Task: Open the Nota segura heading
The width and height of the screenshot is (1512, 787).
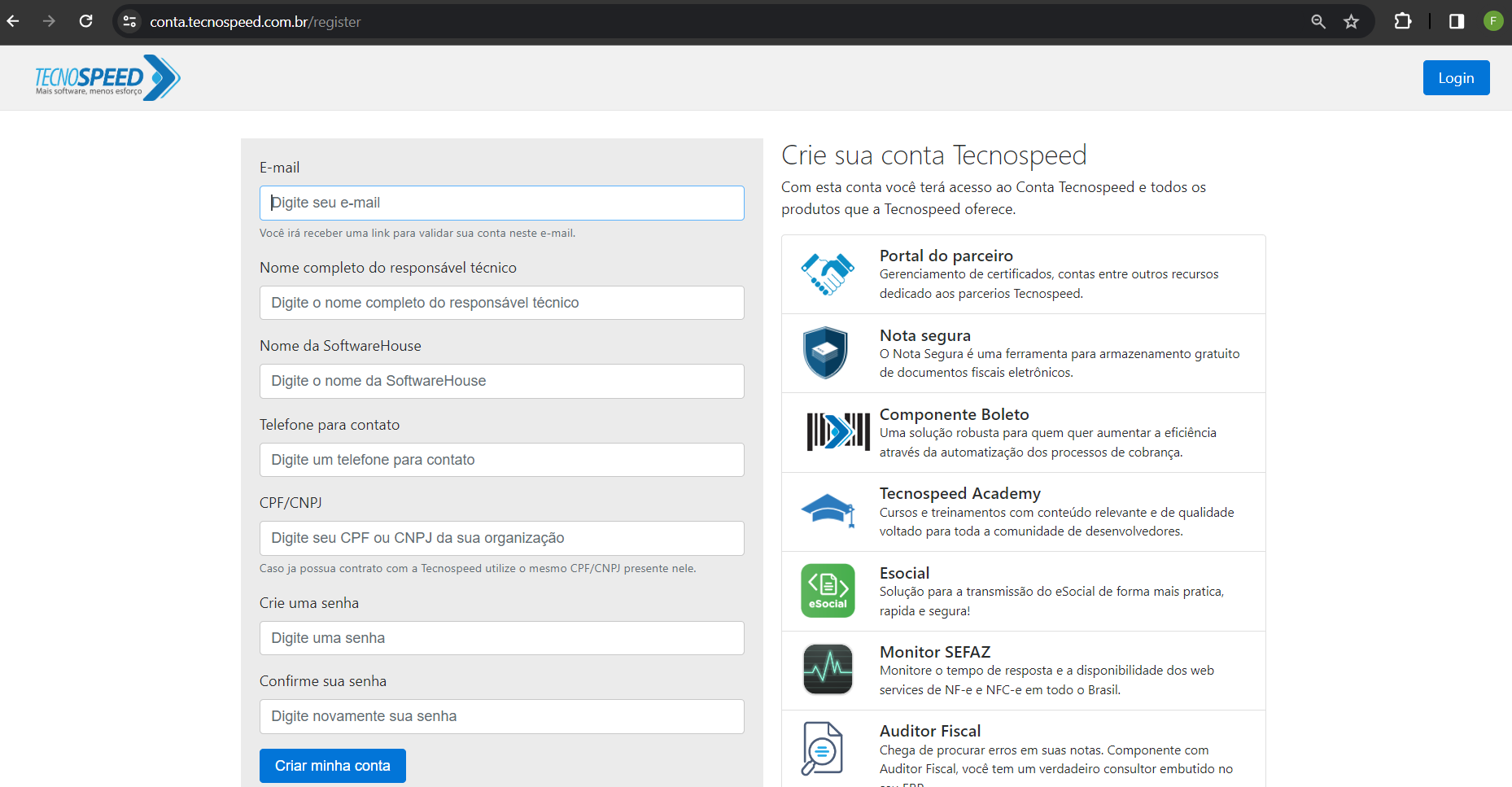Action: click(x=925, y=335)
